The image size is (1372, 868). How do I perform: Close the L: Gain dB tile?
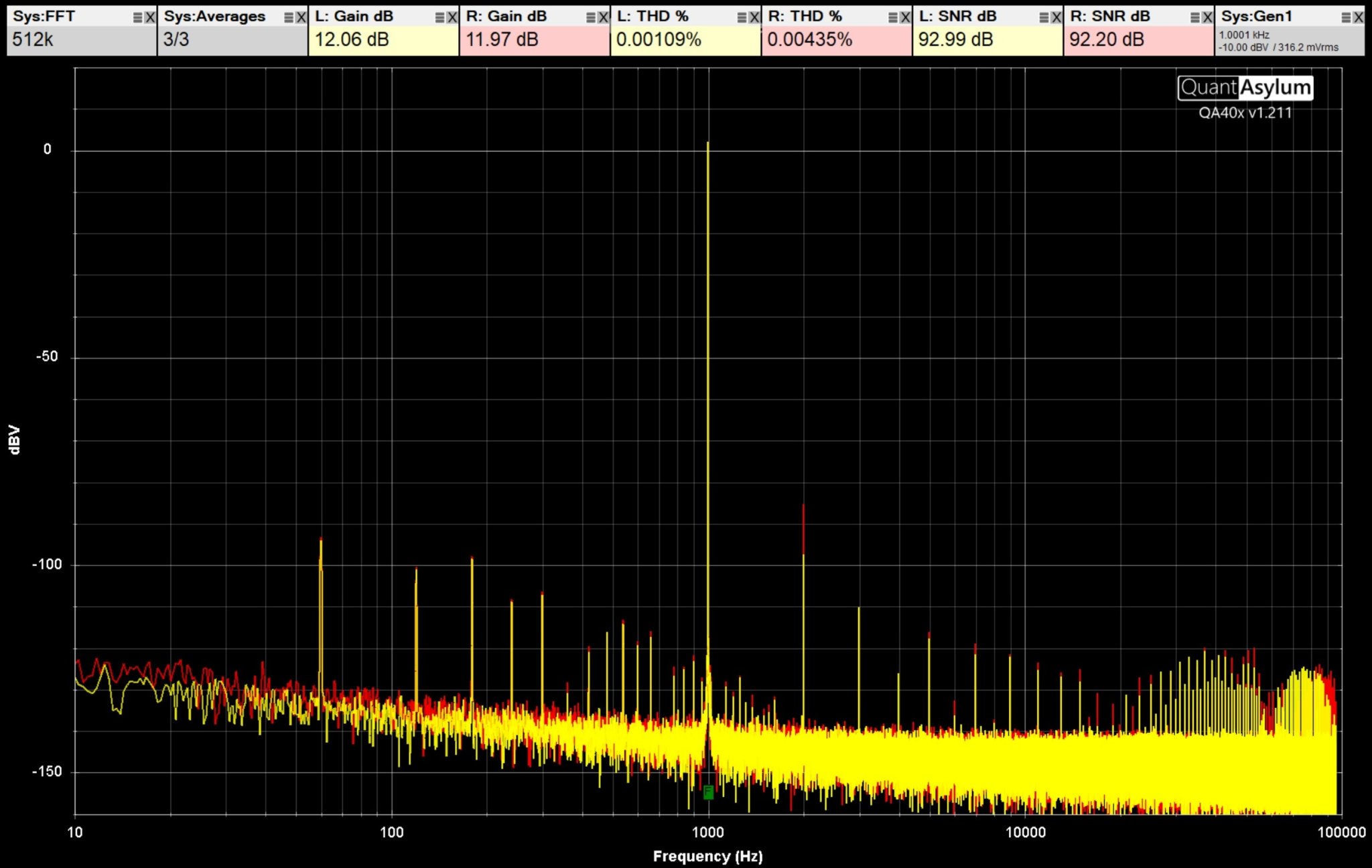452,17
